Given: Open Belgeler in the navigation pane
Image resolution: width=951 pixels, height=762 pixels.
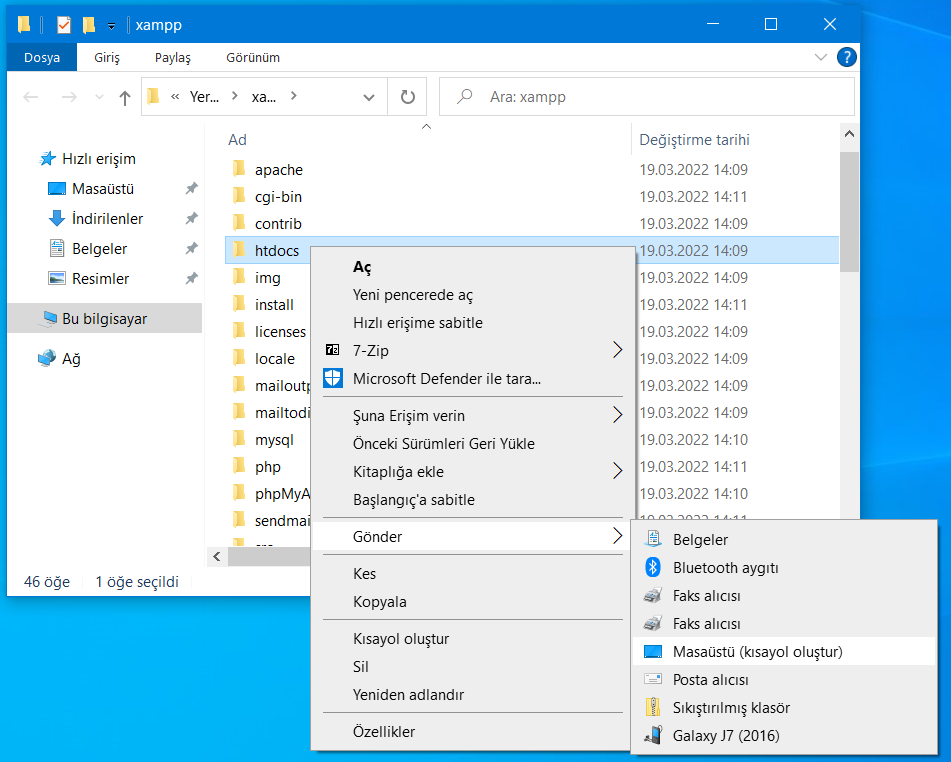Looking at the screenshot, I should point(99,249).
